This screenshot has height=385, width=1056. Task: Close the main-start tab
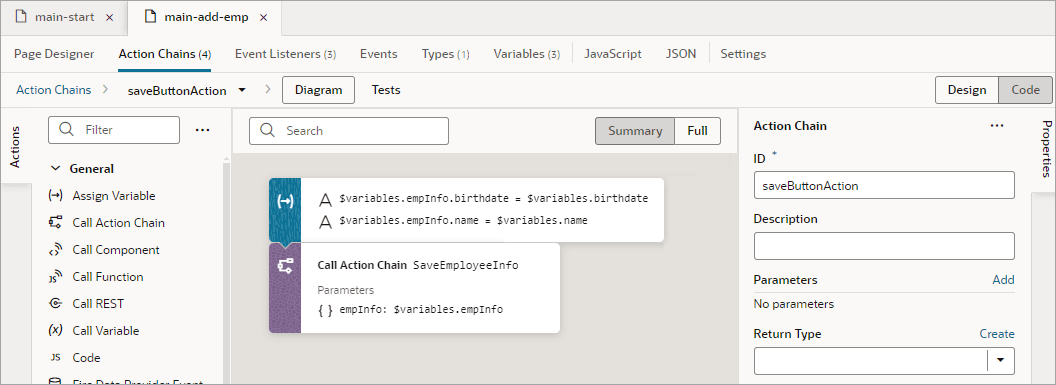pos(110,18)
